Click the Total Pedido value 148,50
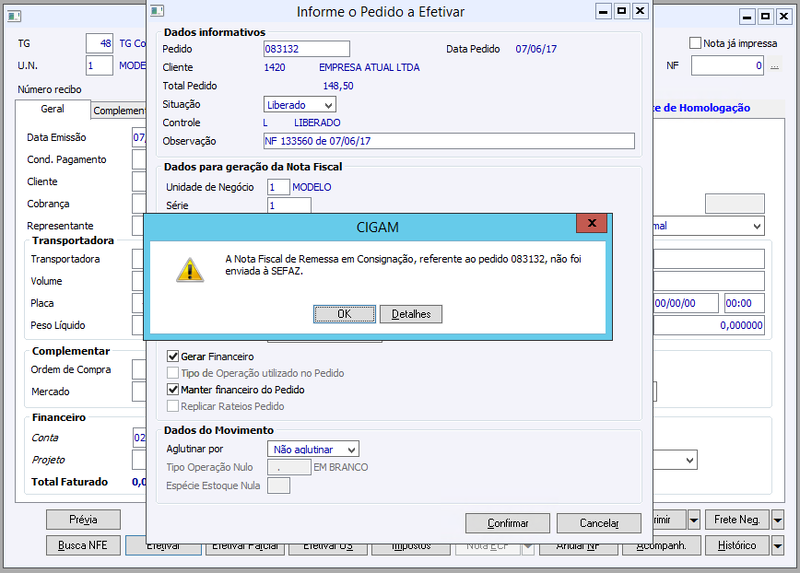Viewport: 800px width, 573px height. pyautogui.click(x=338, y=86)
